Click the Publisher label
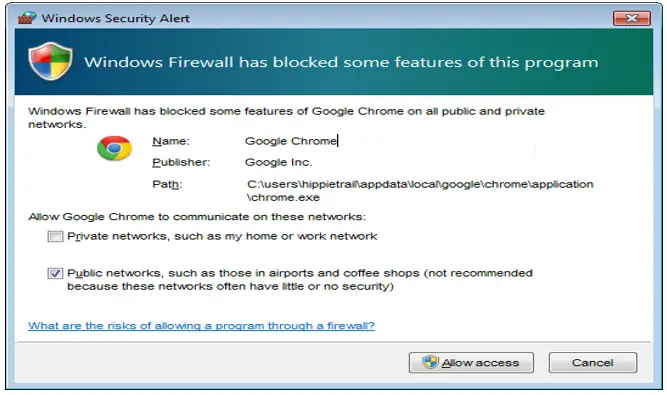The height and width of the screenshot is (395, 667). click(181, 162)
